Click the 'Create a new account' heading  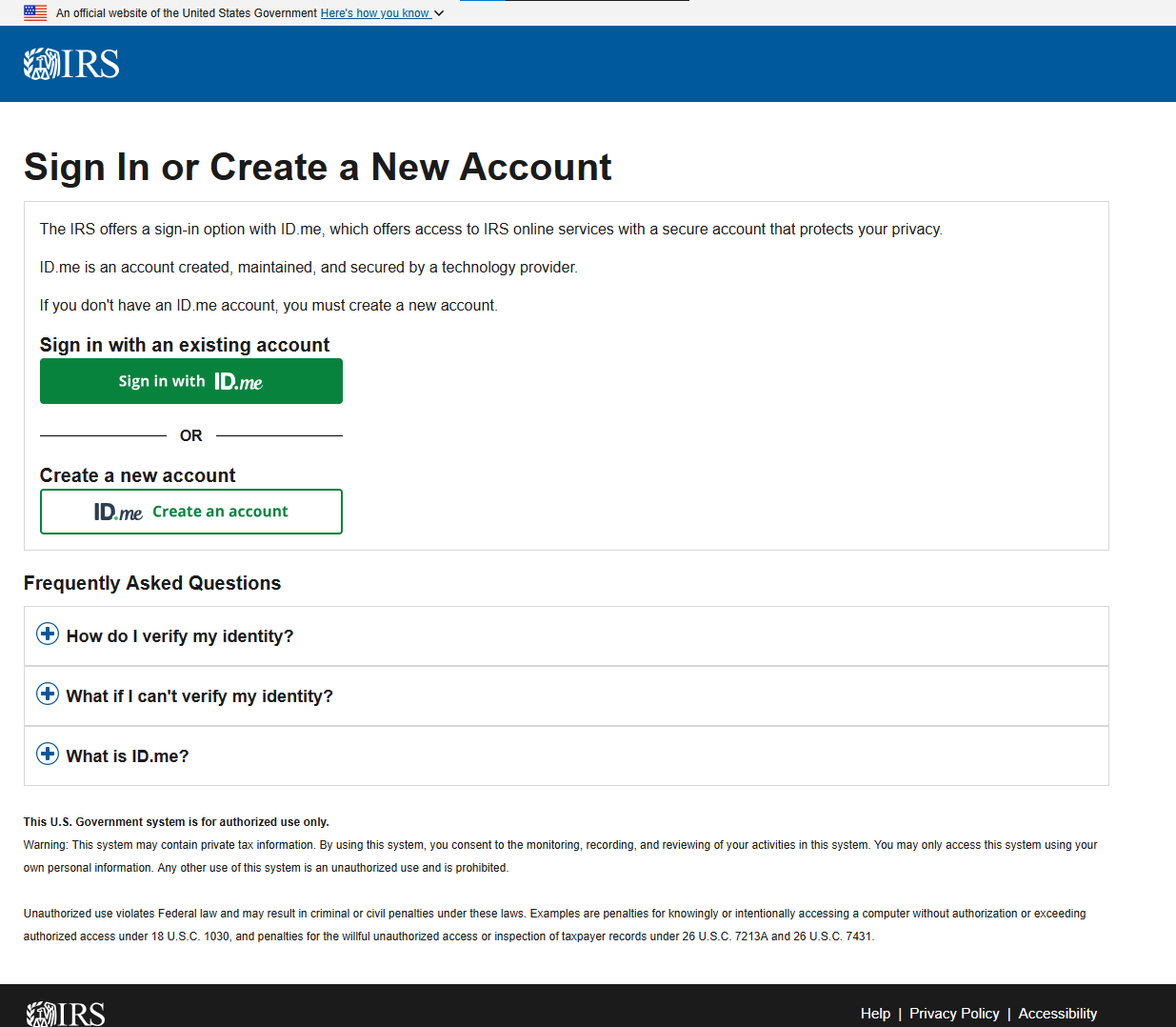[137, 475]
